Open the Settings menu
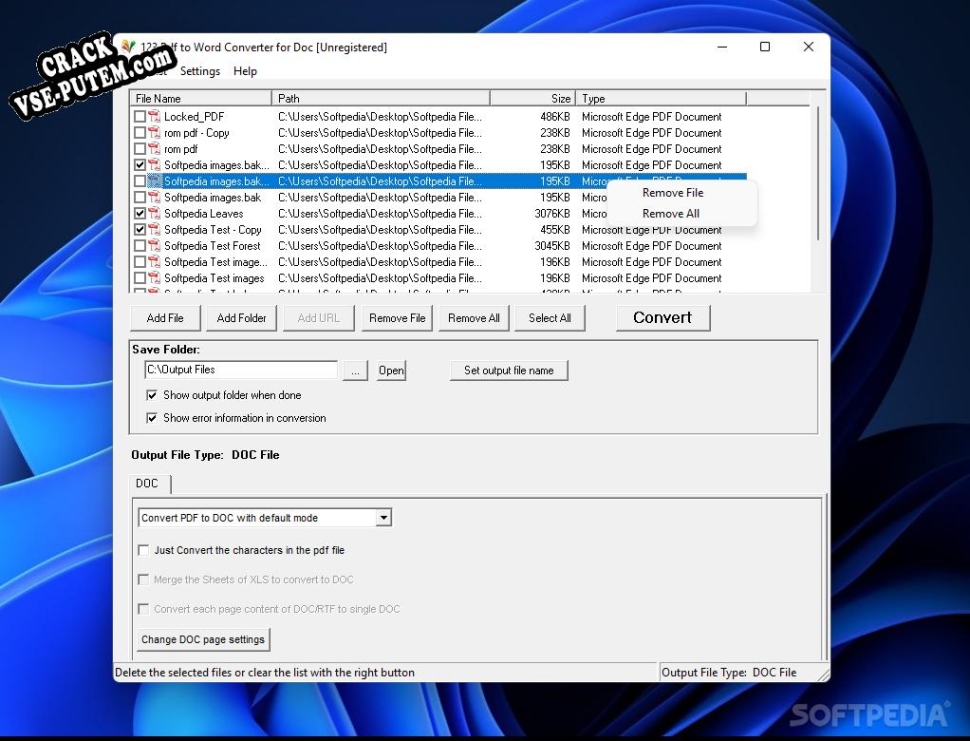The height and width of the screenshot is (741, 970). point(200,71)
